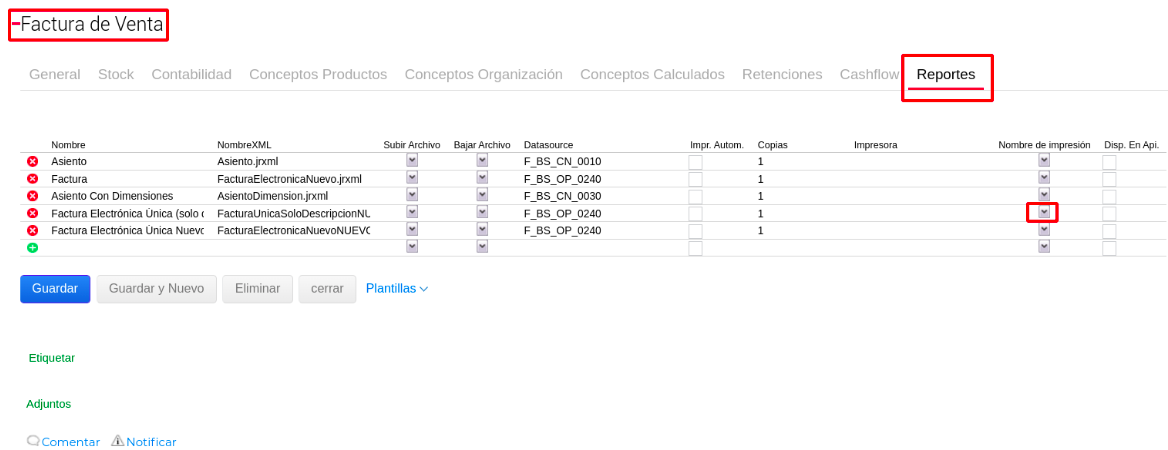Add a new report row with green plus
Screen dimensions: 1168x450
32,247
